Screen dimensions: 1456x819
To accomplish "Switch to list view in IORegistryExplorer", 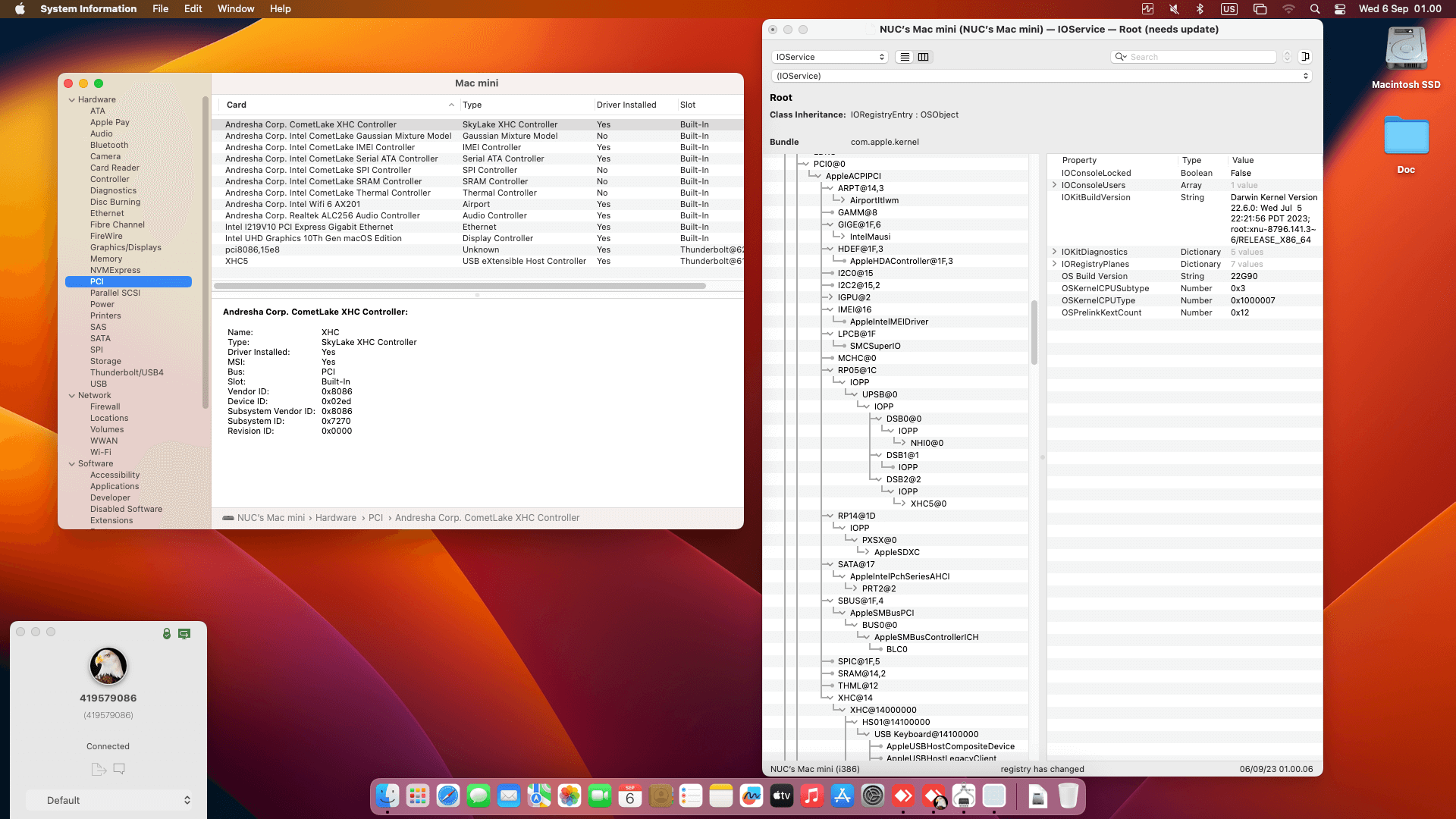I will pos(905,57).
